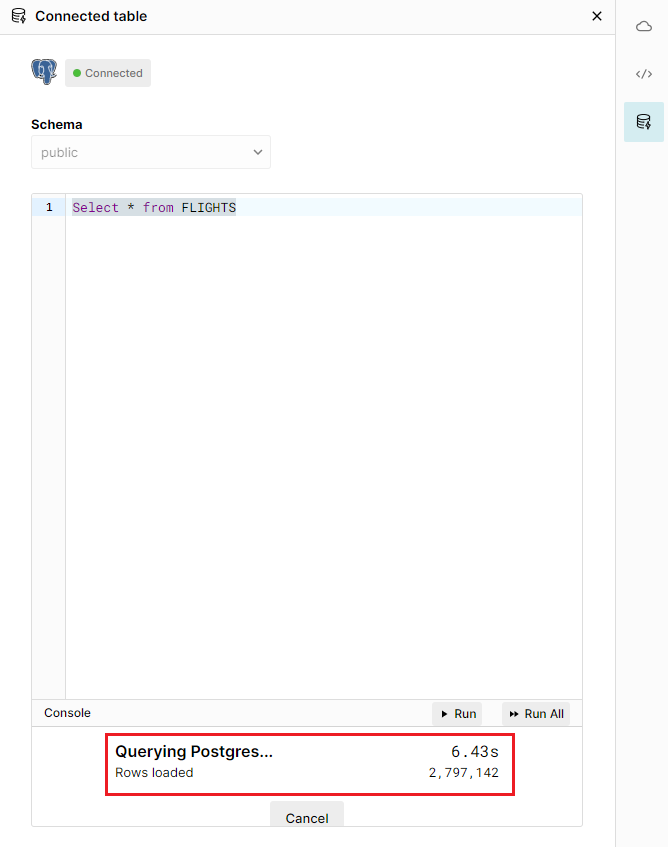Expand schema list using chevron arrow

click(258, 153)
